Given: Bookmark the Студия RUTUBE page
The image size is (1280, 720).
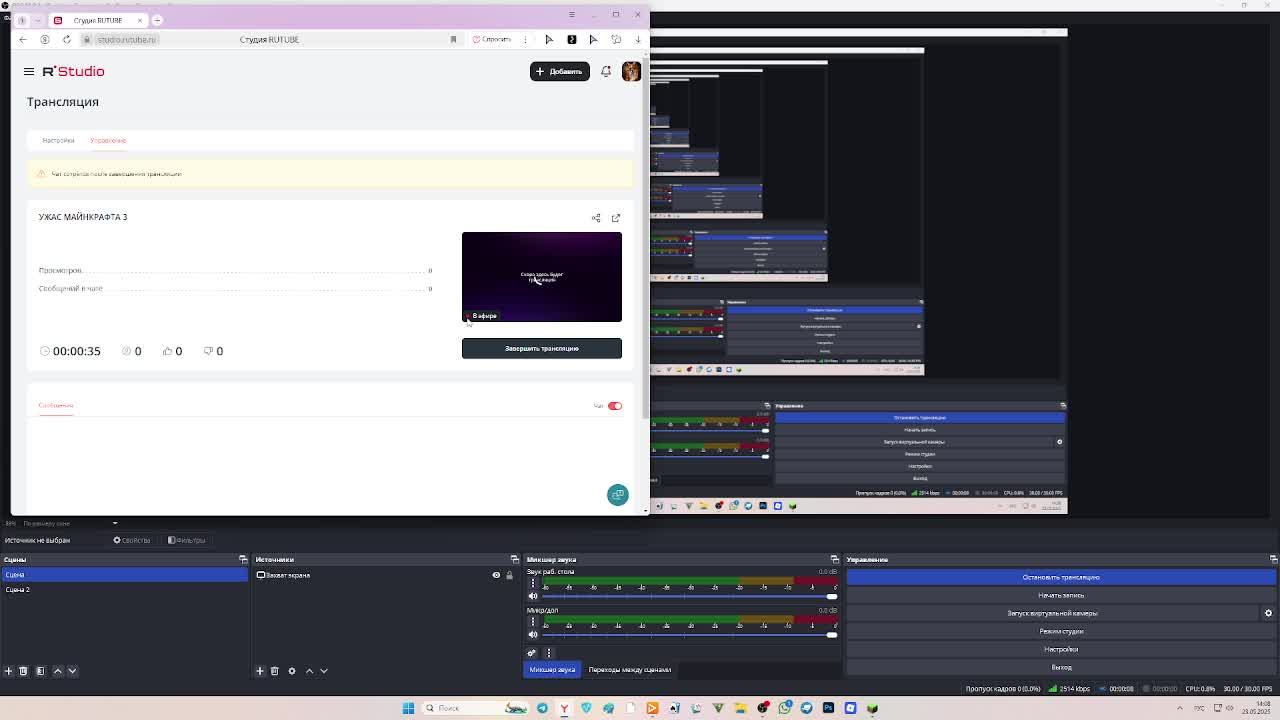Looking at the screenshot, I should coord(453,39).
